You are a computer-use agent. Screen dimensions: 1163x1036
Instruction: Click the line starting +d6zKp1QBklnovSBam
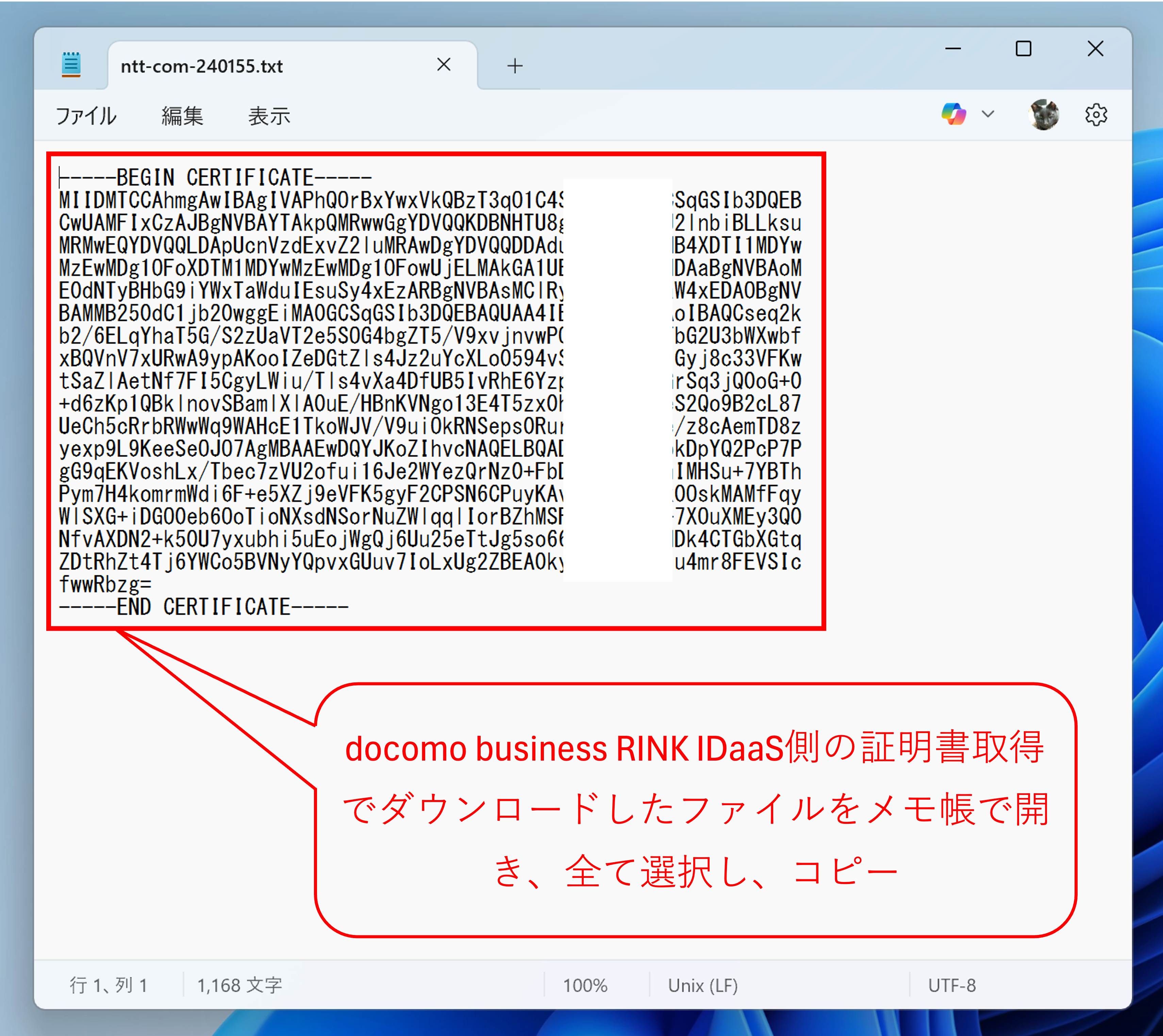pyautogui.click(x=430, y=404)
